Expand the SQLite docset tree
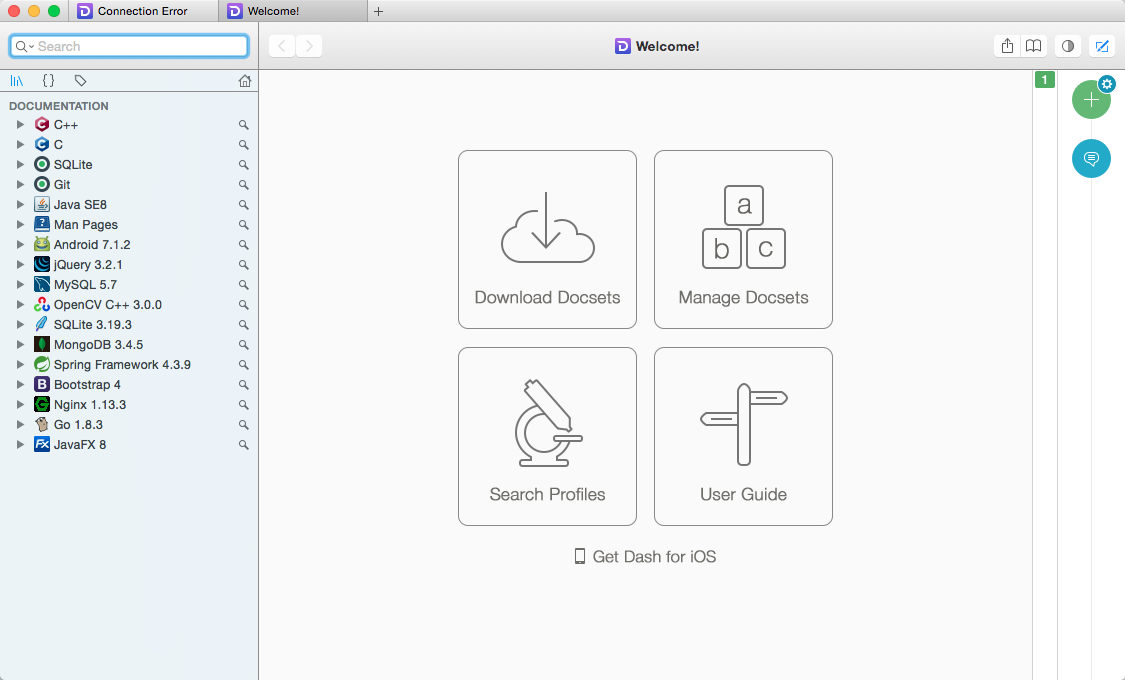This screenshot has width=1125, height=680. [20, 165]
